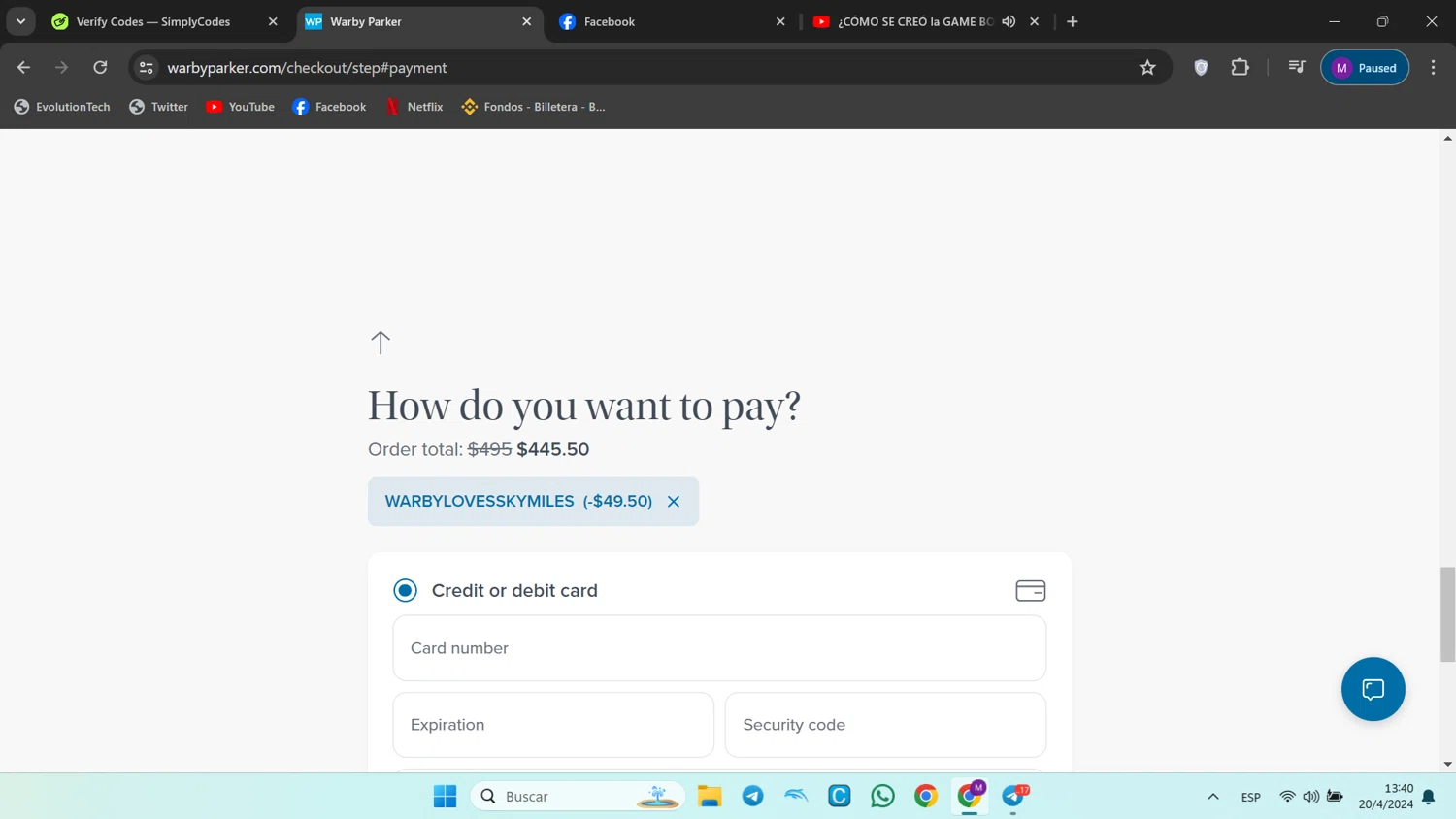The image size is (1456, 819).
Task: Reload the checkout page
Action: tap(100, 67)
